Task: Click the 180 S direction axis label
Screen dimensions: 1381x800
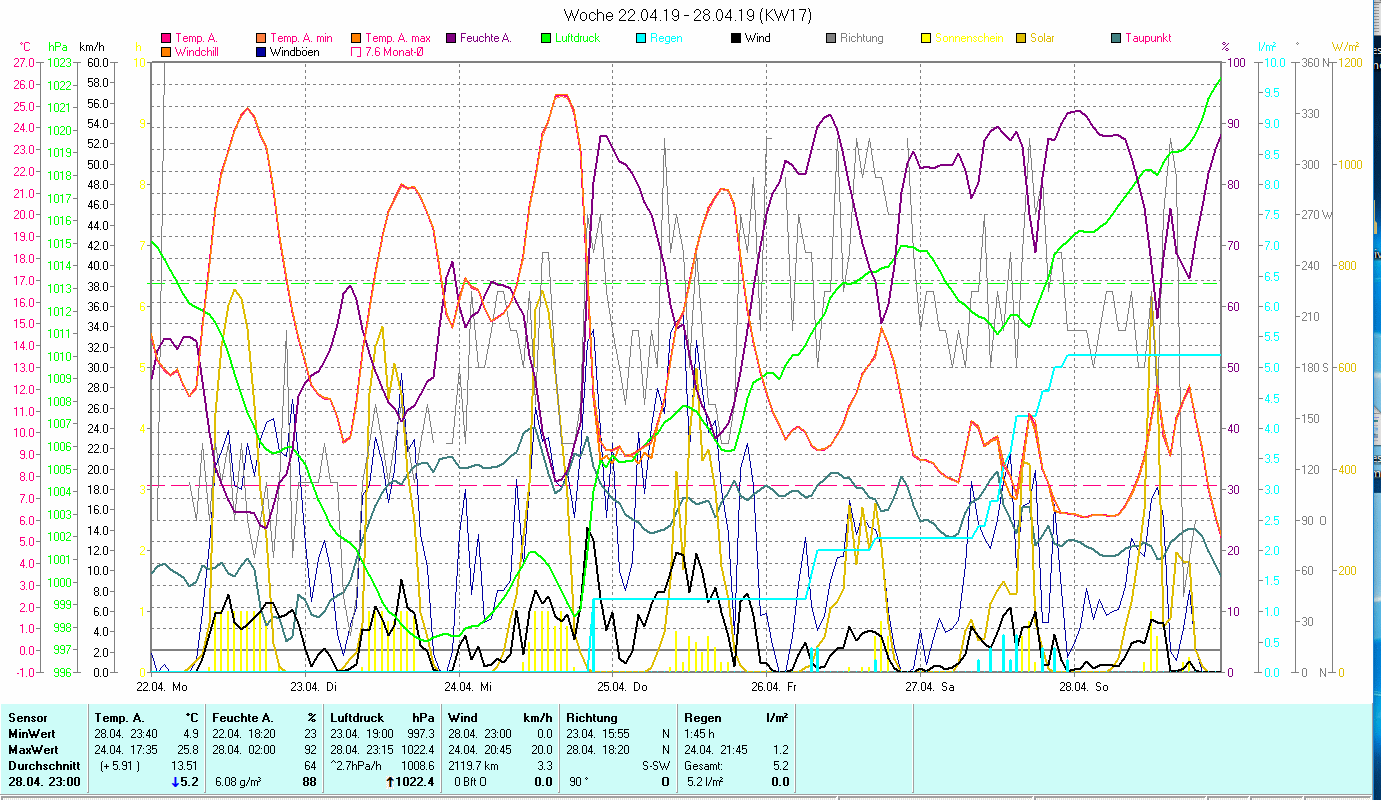Action: pos(1313,367)
